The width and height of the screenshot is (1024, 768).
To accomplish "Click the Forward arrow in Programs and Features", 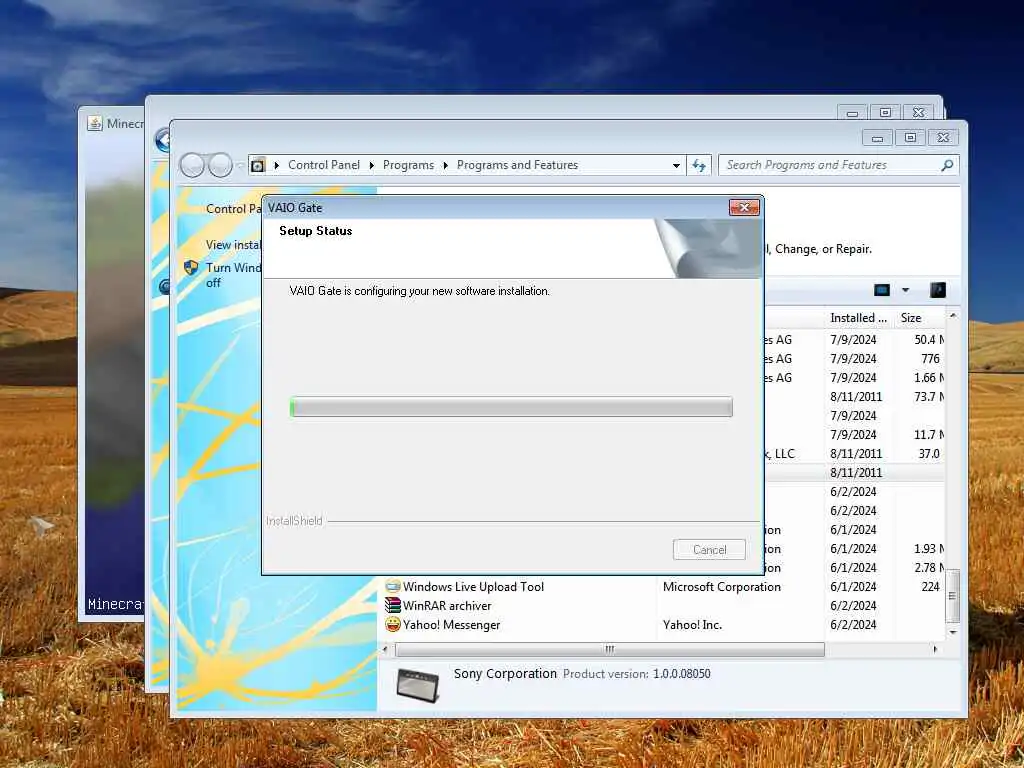I will (221, 165).
